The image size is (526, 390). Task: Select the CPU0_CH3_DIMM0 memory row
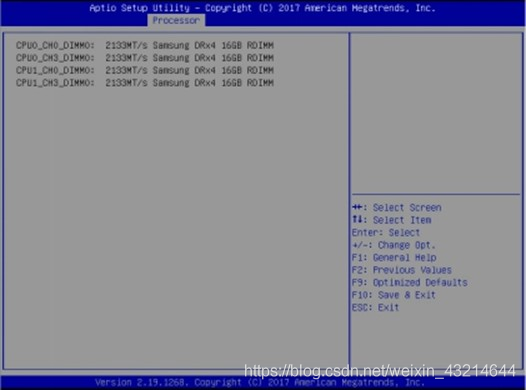point(145,58)
